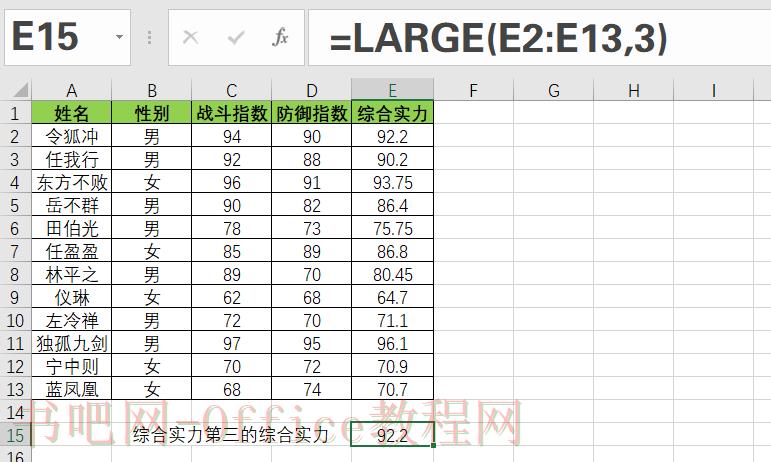Click cell with value 96.1
Viewport: 771px width, 462px height.
(392, 343)
